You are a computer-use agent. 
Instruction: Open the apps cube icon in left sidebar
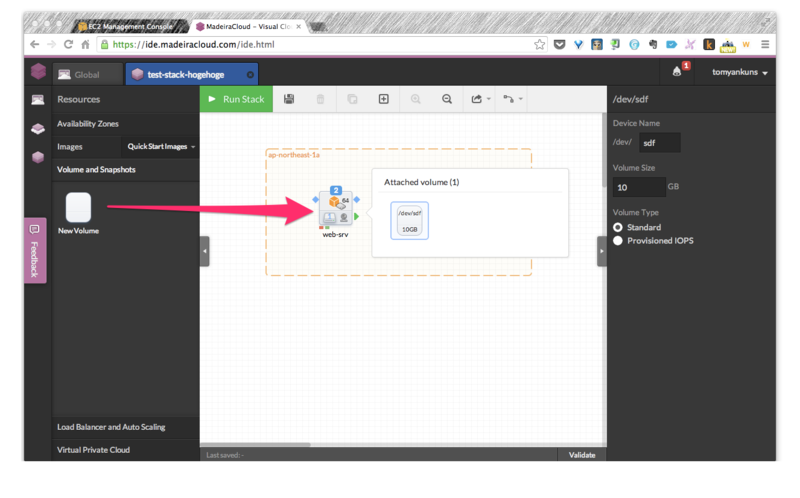click(38, 157)
